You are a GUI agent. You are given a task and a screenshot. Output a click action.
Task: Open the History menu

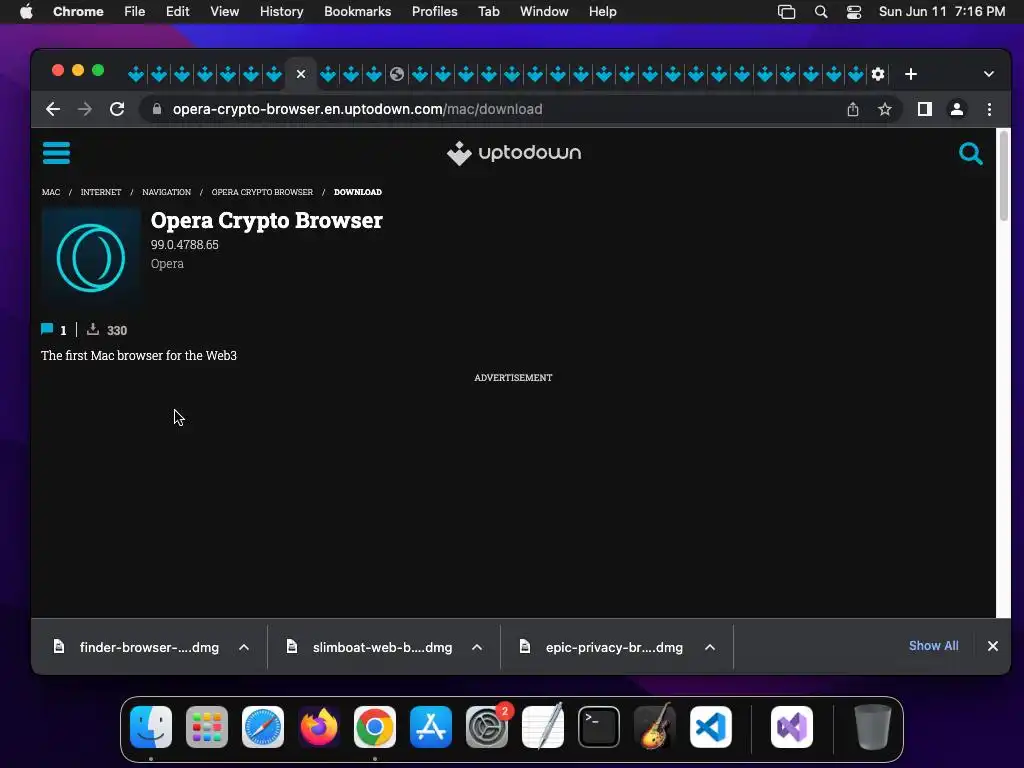click(x=281, y=12)
